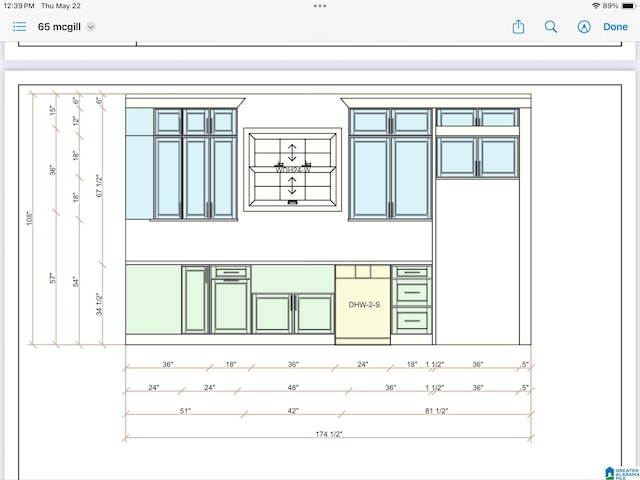Select the 54" height dimension

point(76,282)
